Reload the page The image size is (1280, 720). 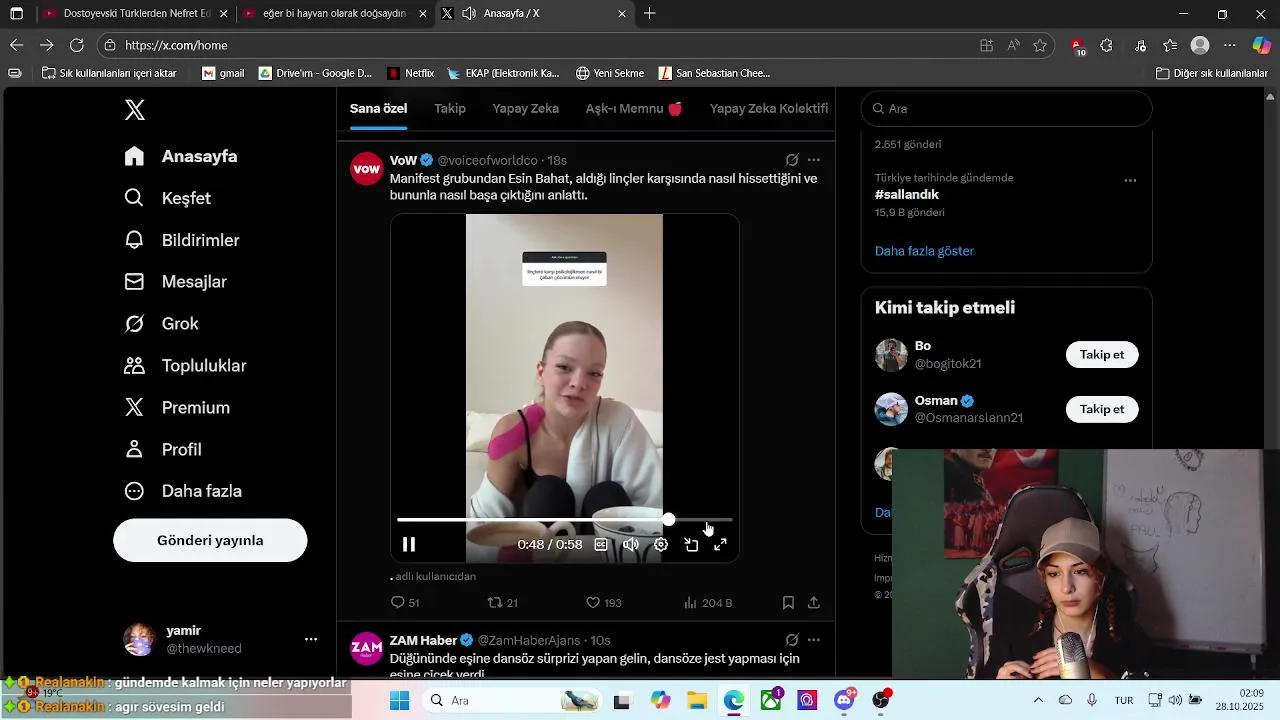(x=77, y=45)
